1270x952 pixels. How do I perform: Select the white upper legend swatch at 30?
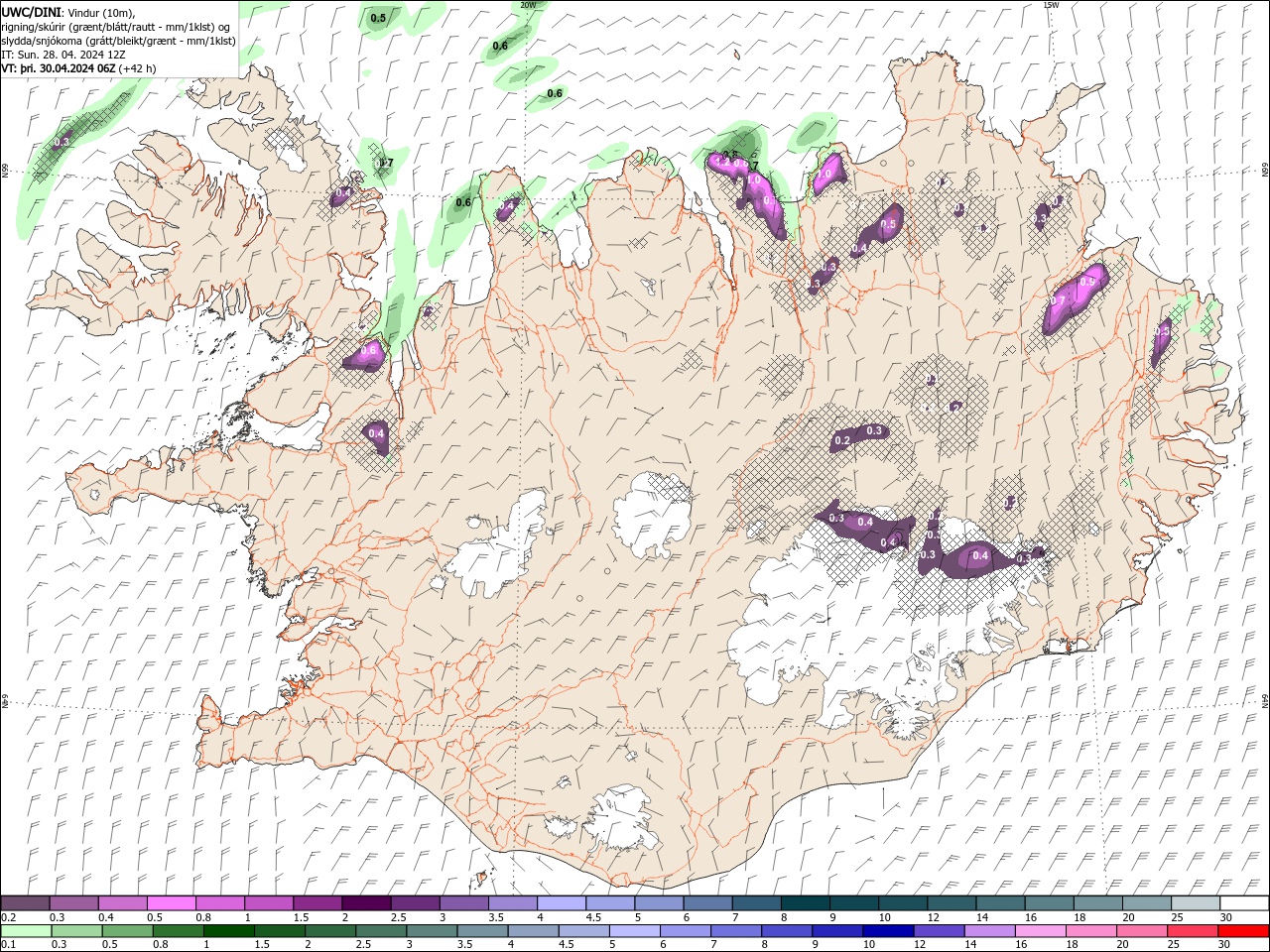click(1243, 903)
